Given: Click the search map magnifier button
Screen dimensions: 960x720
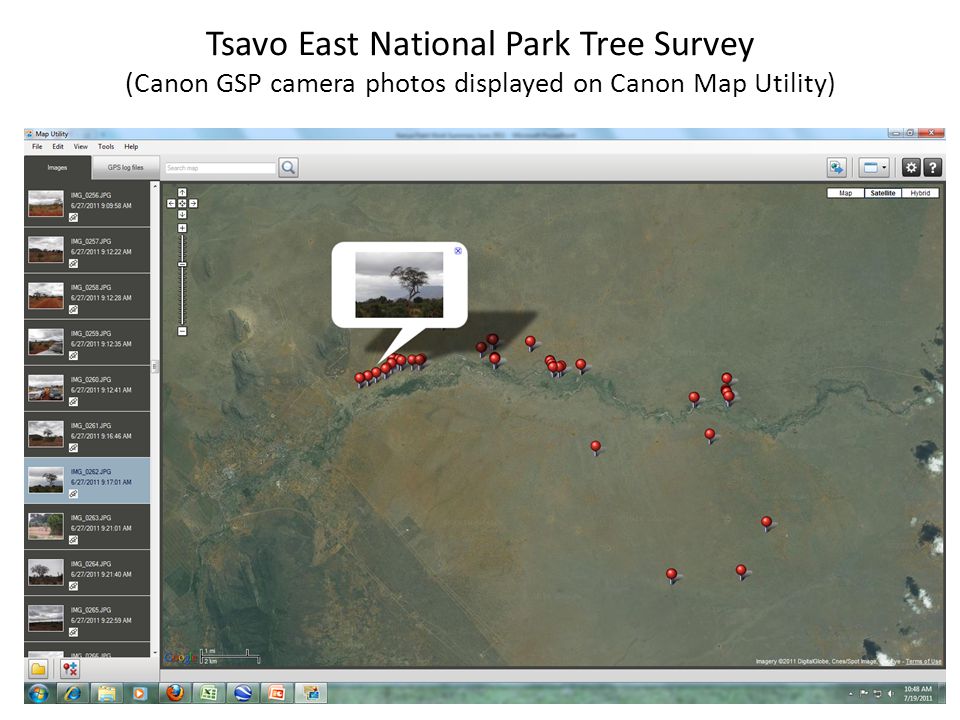Looking at the screenshot, I should pos(288,167).
